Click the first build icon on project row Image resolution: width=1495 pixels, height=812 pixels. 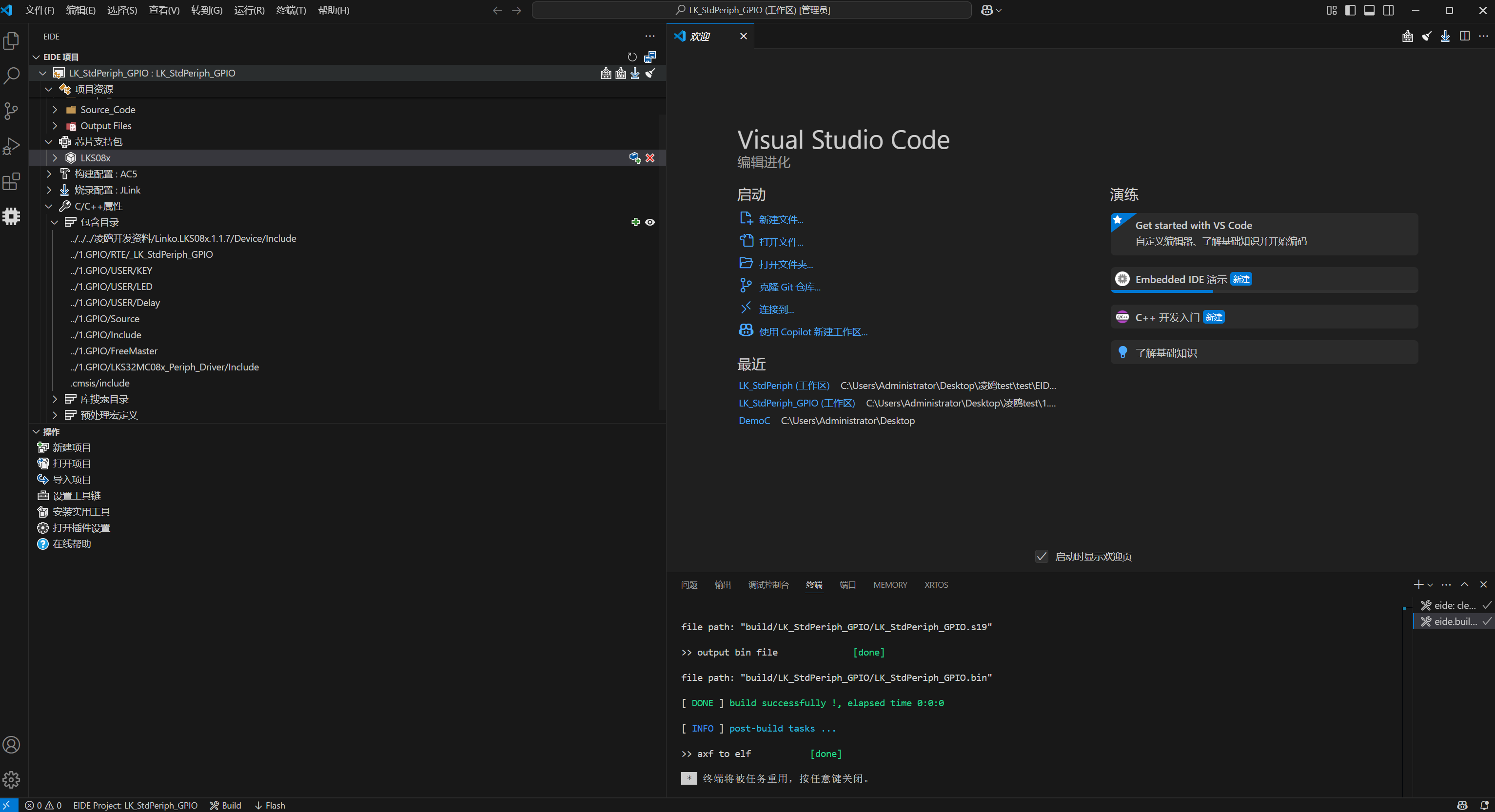606,73
